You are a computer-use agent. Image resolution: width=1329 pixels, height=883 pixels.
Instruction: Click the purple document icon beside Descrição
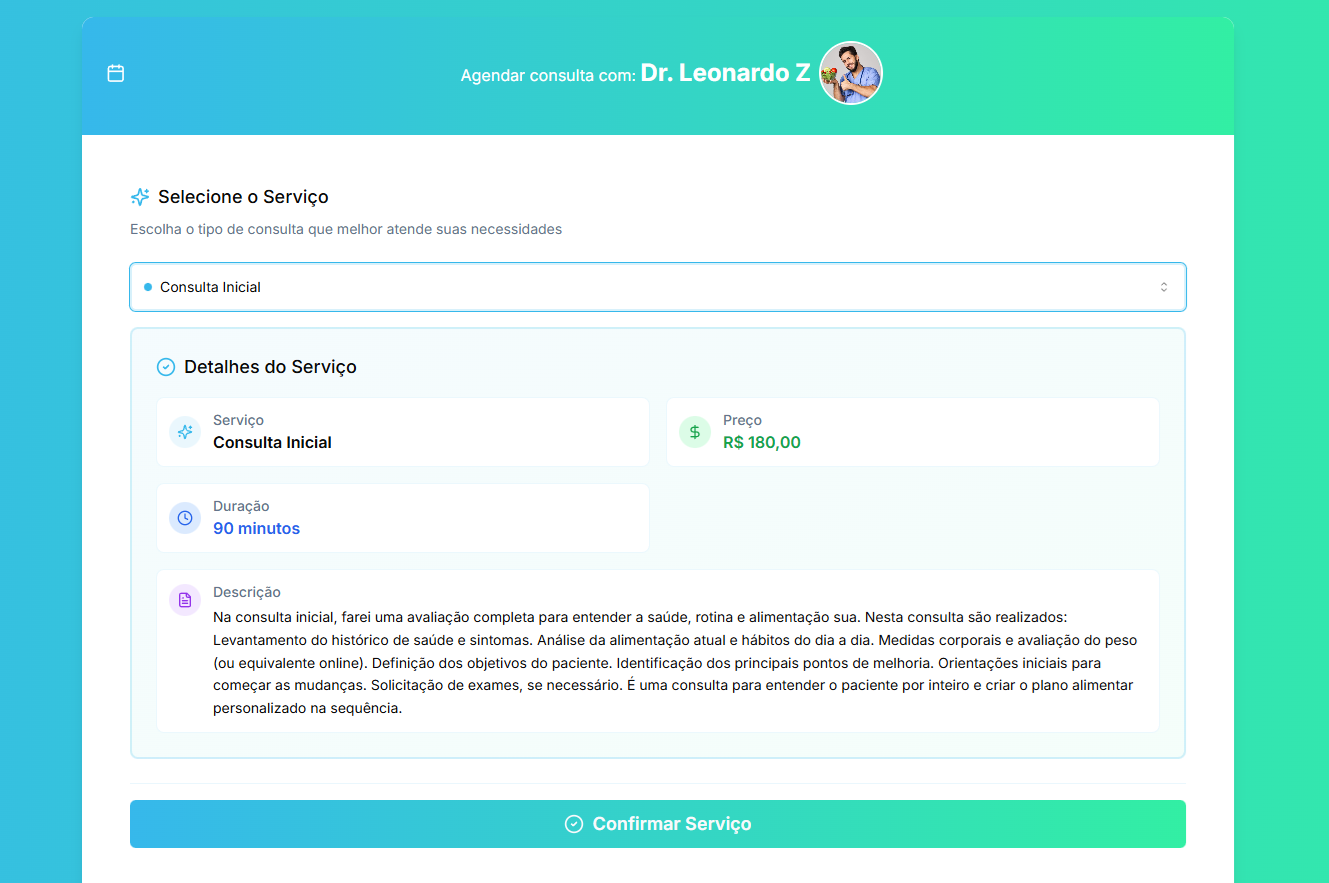pyautogui.click(x=185, y=598)
